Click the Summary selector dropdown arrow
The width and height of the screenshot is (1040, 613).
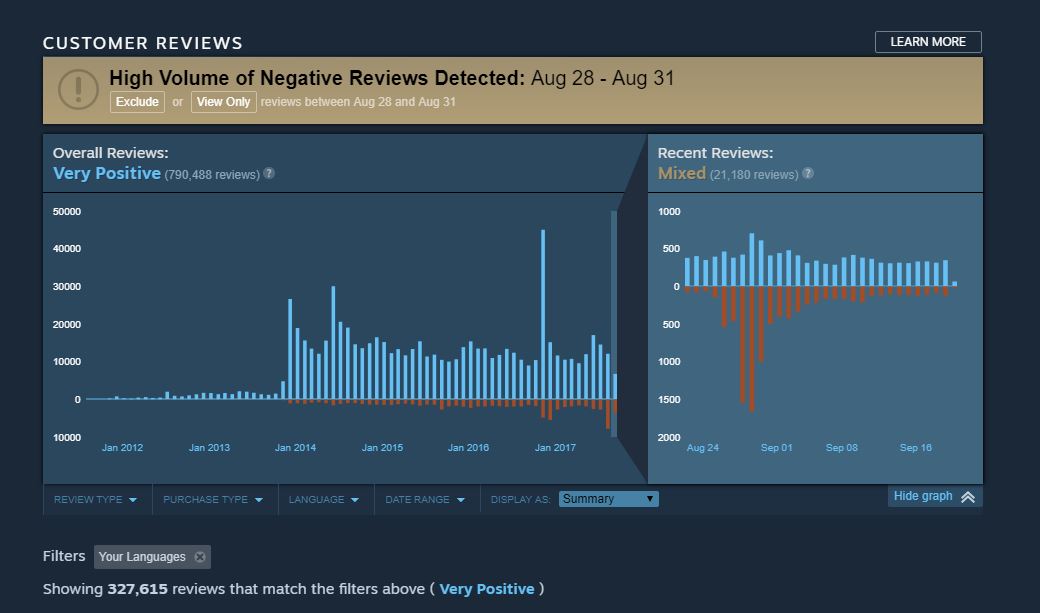(x=647, y=498)
